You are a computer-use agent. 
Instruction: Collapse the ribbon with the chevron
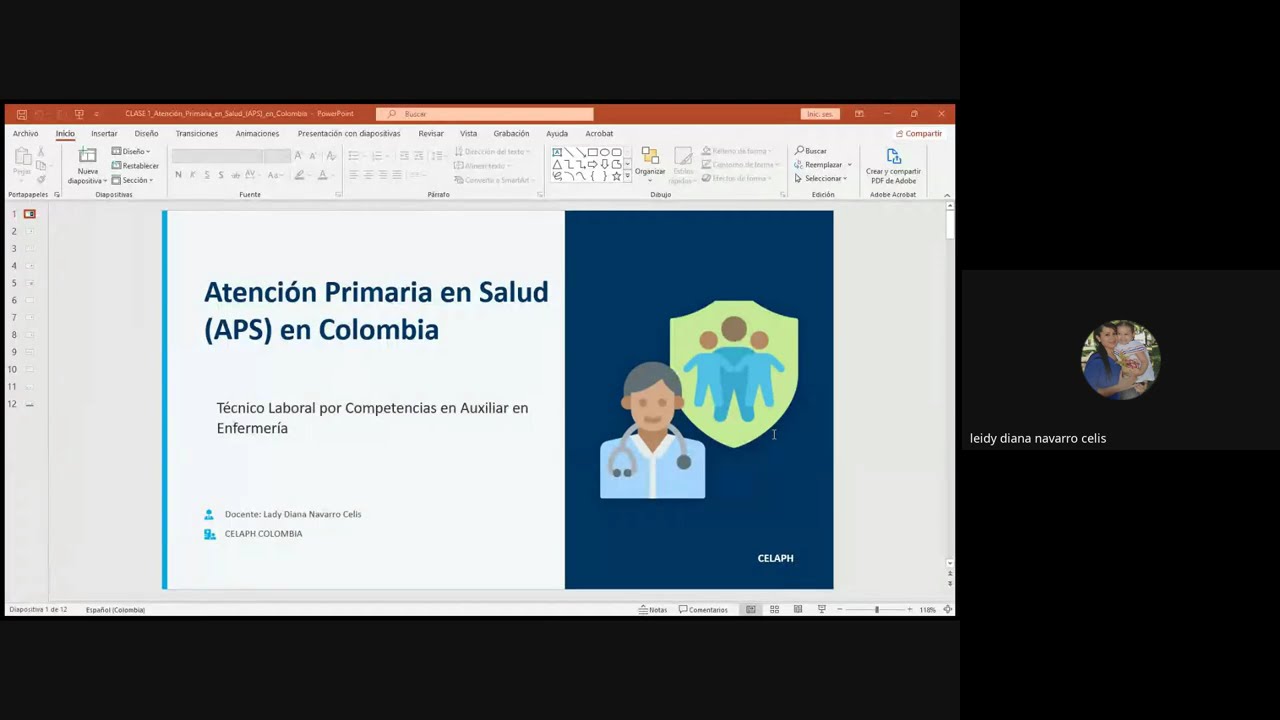click(x=947, y=195)
